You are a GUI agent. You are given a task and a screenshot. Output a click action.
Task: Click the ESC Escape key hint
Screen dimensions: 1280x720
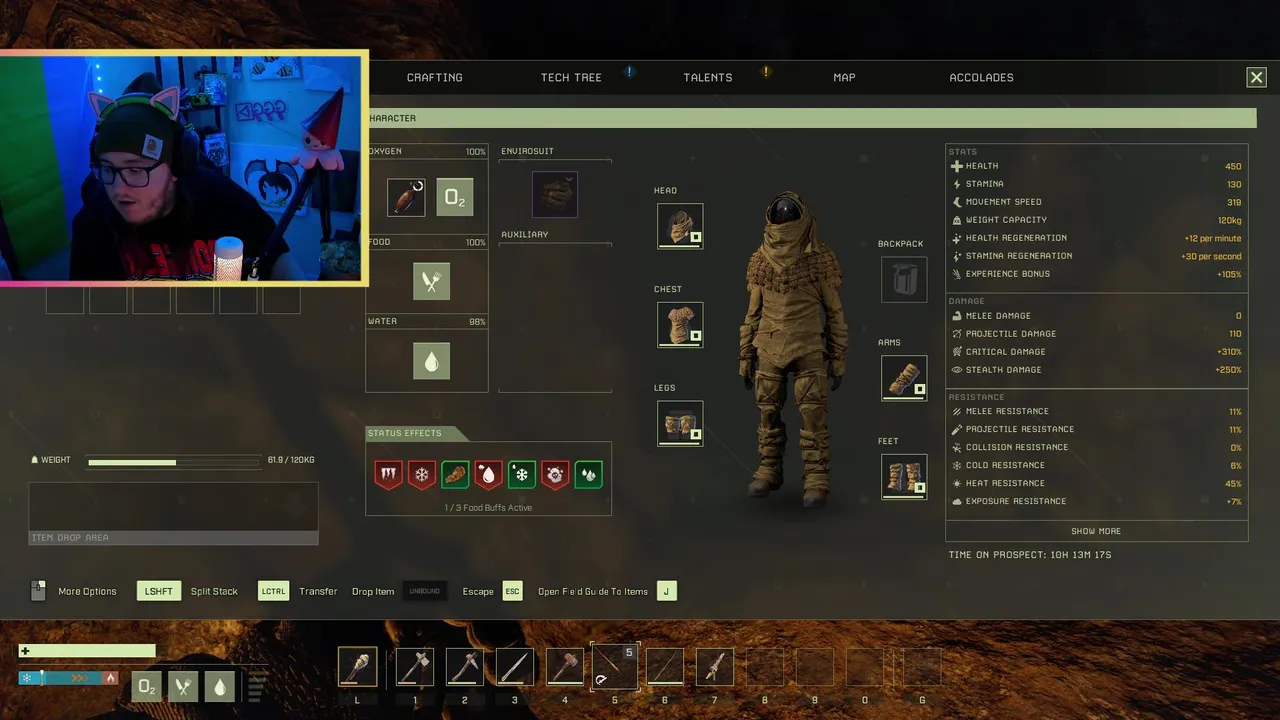[513, 591]
